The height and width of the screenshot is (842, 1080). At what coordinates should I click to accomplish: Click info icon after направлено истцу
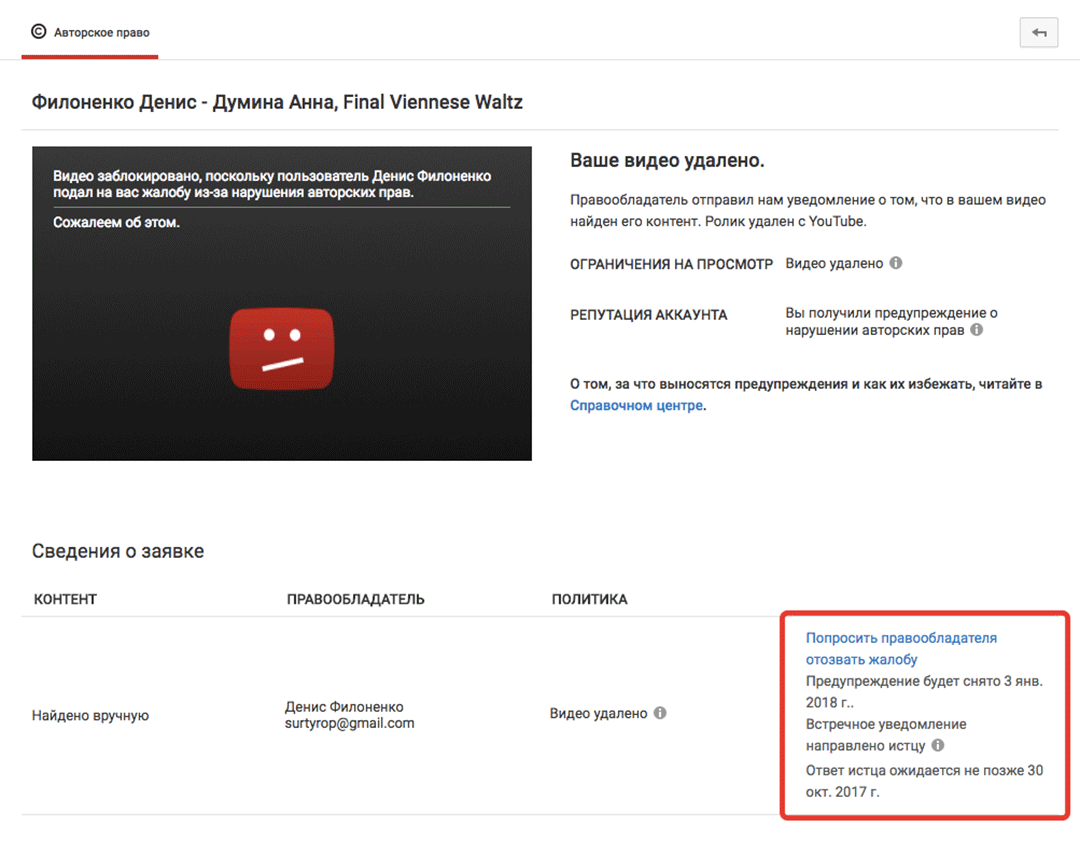click(x=937, y=745)
